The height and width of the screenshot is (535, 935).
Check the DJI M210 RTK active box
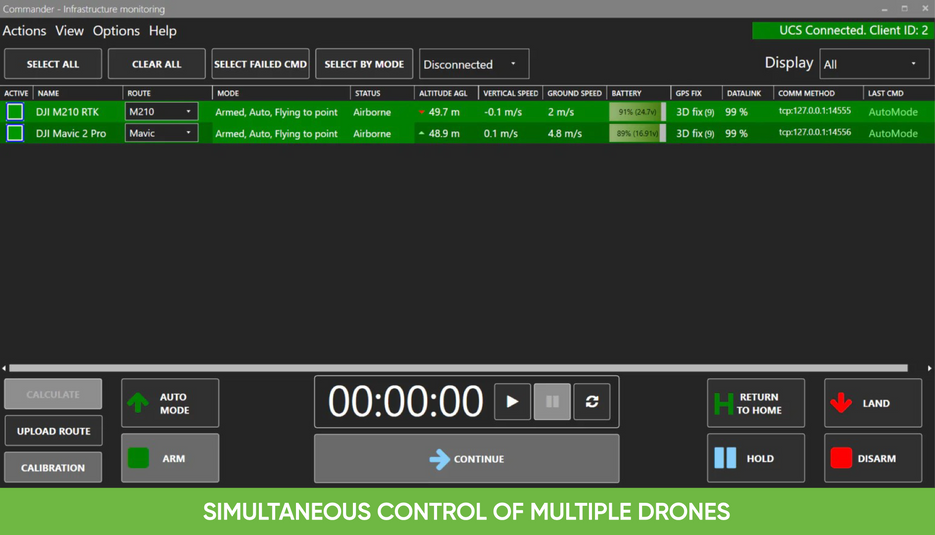point(15,112)
